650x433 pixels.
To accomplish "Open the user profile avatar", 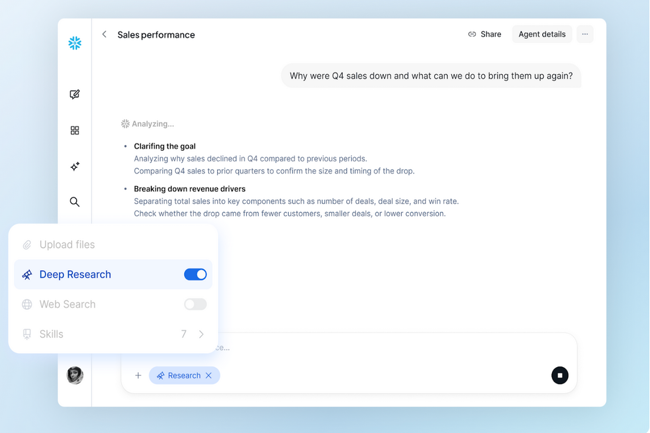I will (75, 375).
